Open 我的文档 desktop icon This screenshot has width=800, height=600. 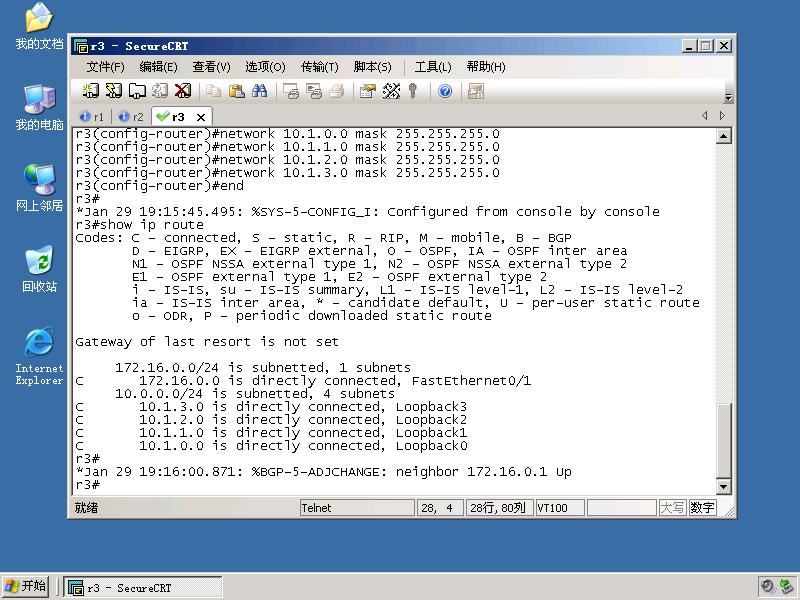tap(39, 27)
